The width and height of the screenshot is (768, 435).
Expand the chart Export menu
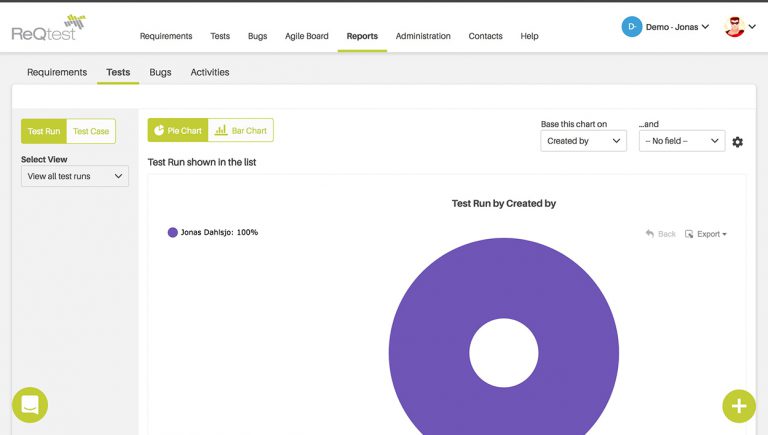(x=706, y=234)
